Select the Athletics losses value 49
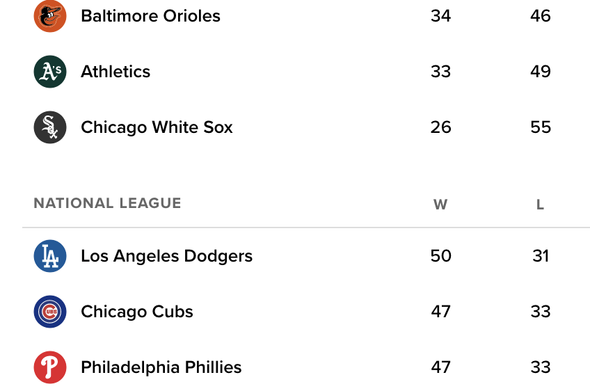The width and height of the screenshot is (590, 391). tap(541, 72)
